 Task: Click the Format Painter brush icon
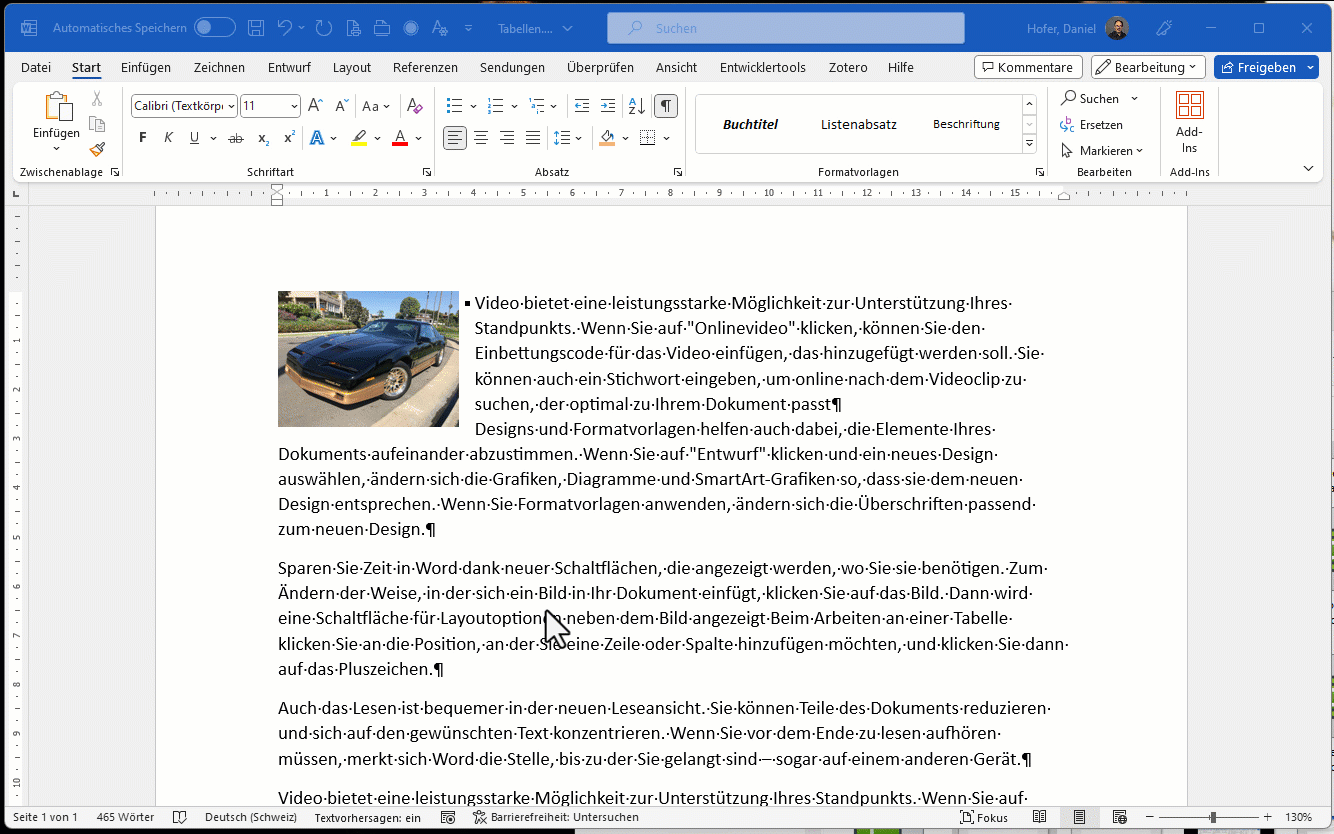(97, 150)
